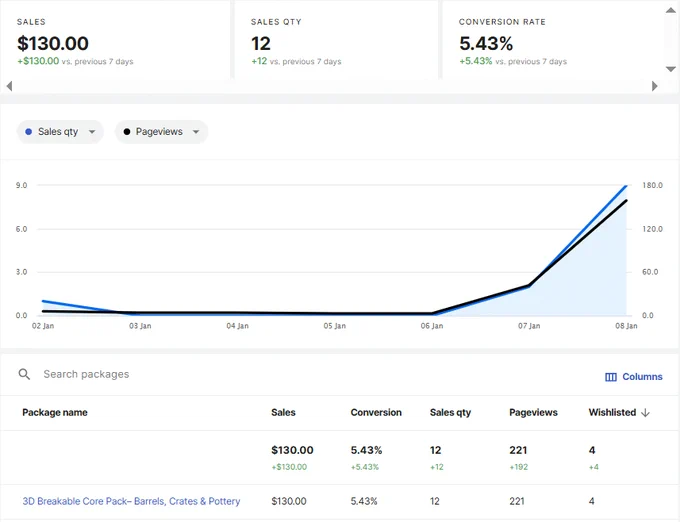
Task: Click the 180.0 right axis label
Action: point(653,186)
